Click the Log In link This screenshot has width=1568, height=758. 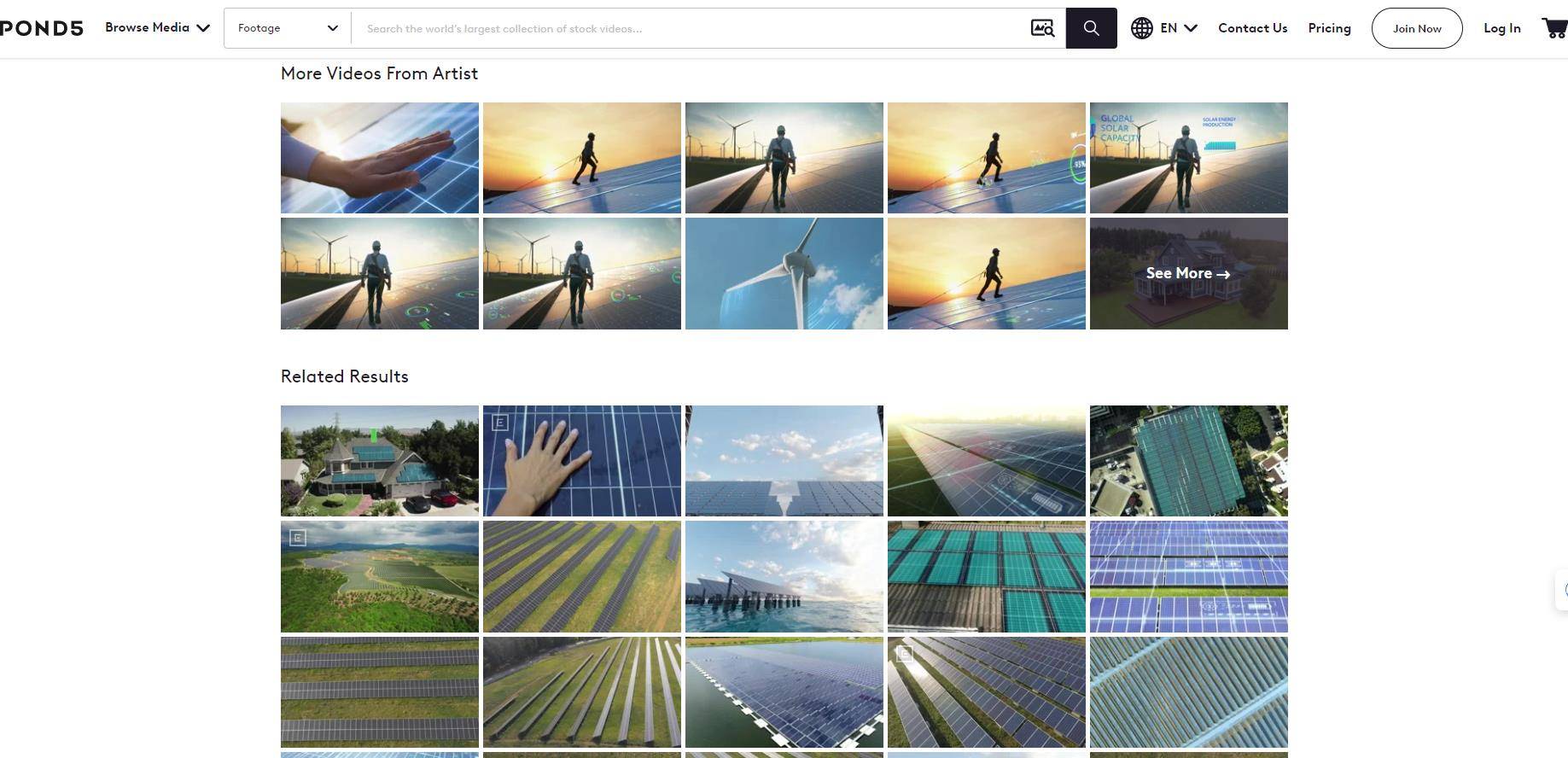coord(1501,28)
